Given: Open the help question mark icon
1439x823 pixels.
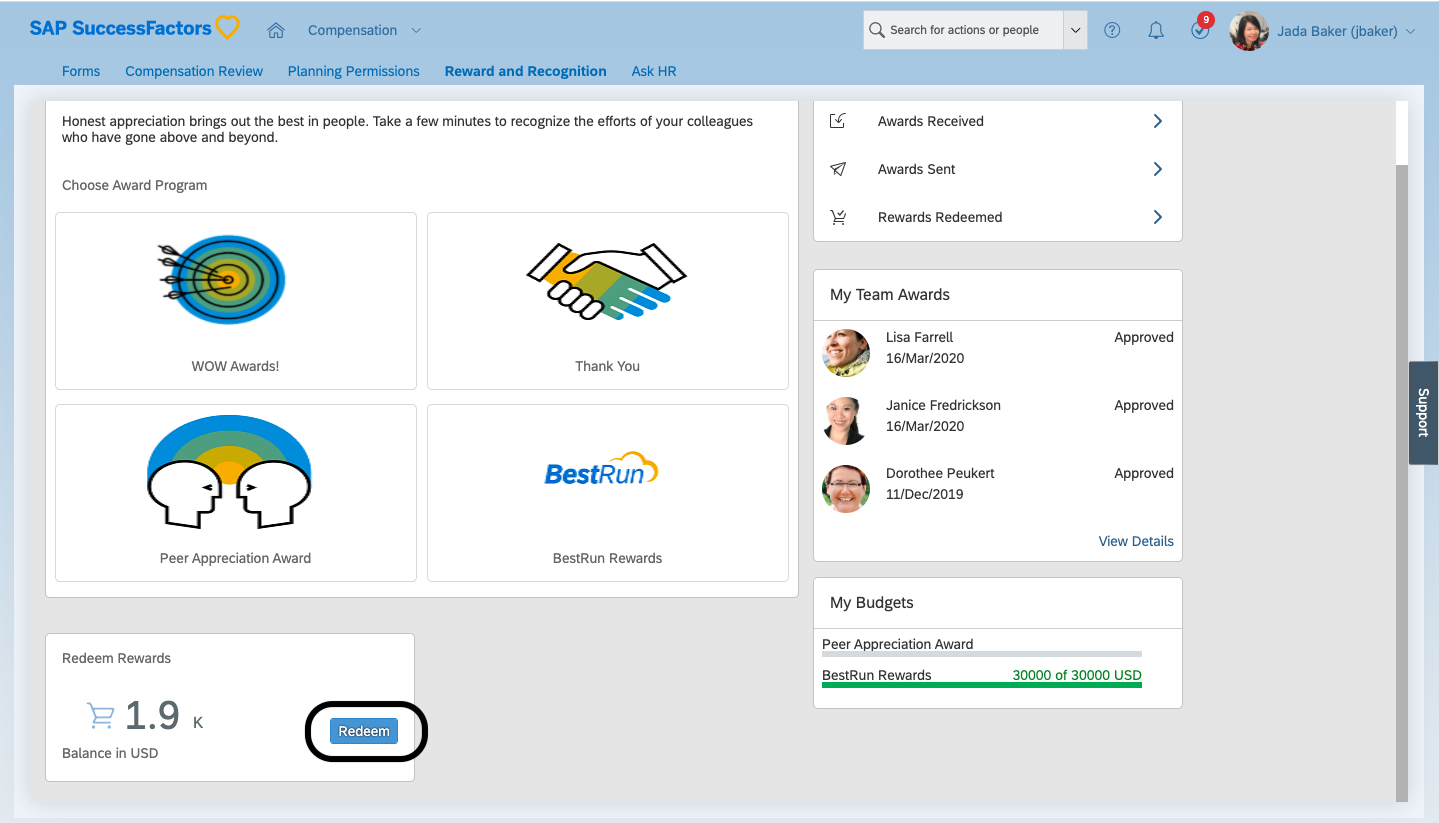Looking at the screenshot, I should click(x=1112, y=30).
